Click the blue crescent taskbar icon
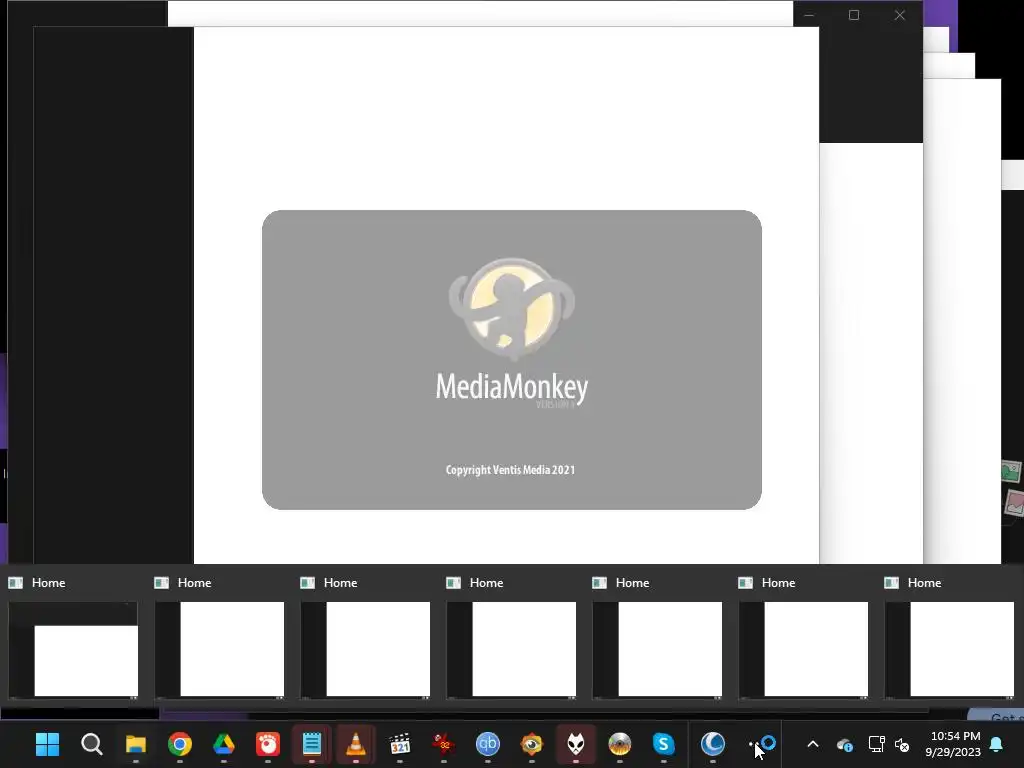 point(712,744)
